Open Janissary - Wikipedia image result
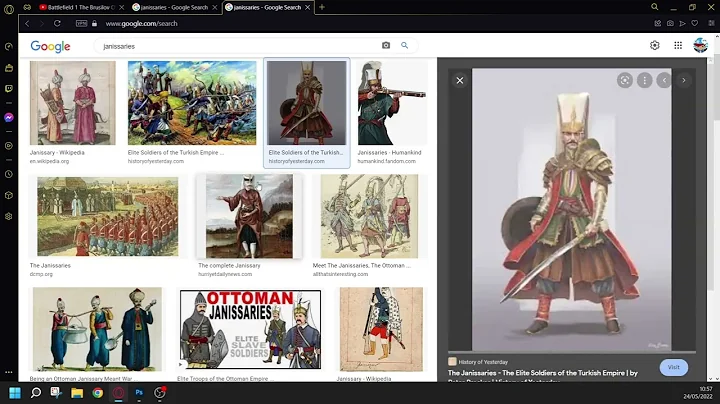The height and width of the screenshot is (404, 720). [73, 103]
